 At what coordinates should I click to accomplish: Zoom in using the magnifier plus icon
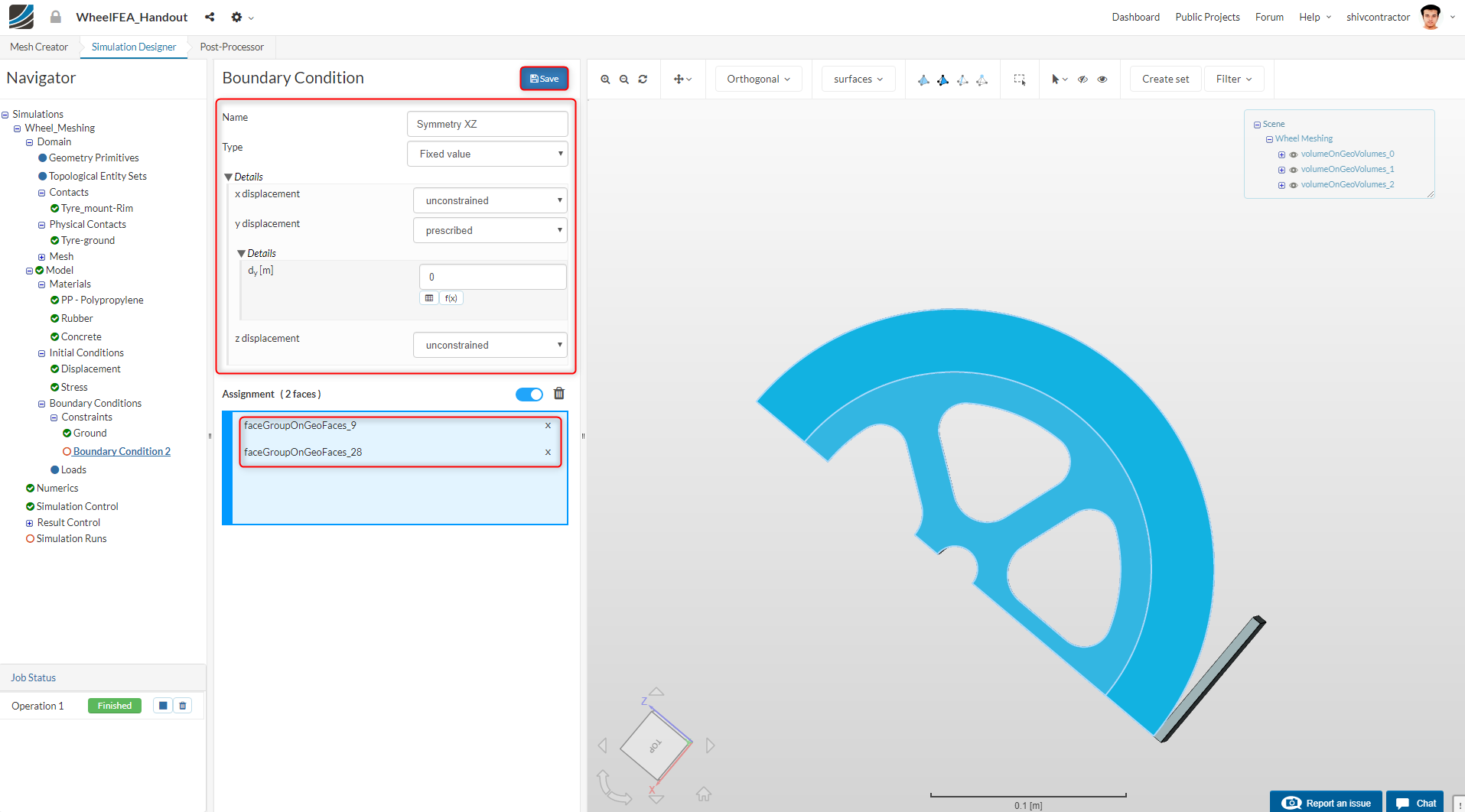605,79
